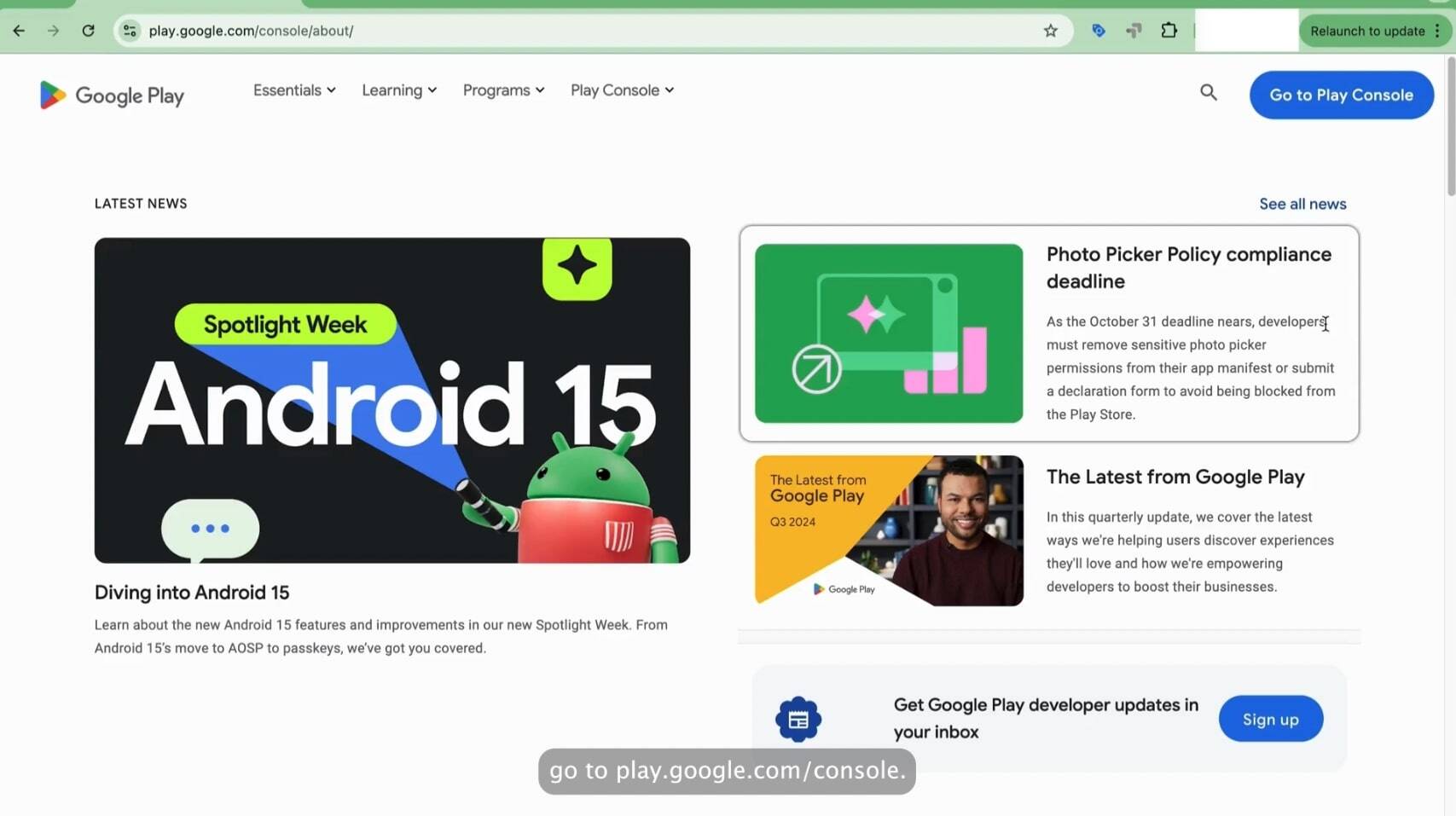Open search on the Google Play site
The height and width of the screenshot is (816, 1456).
(1208, 91)
